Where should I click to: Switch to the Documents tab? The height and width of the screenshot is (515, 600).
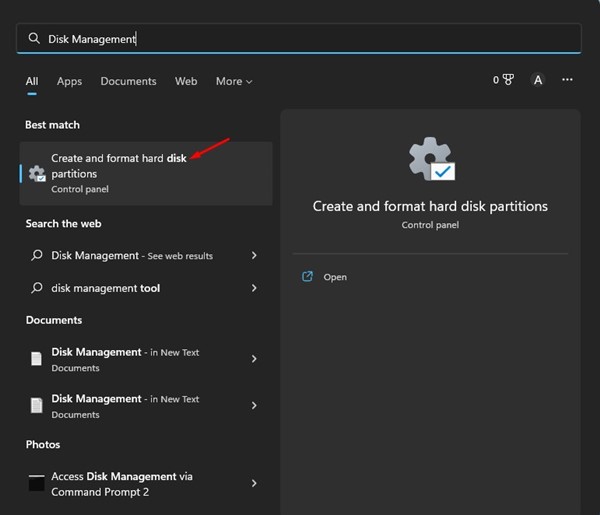[128, 81]
